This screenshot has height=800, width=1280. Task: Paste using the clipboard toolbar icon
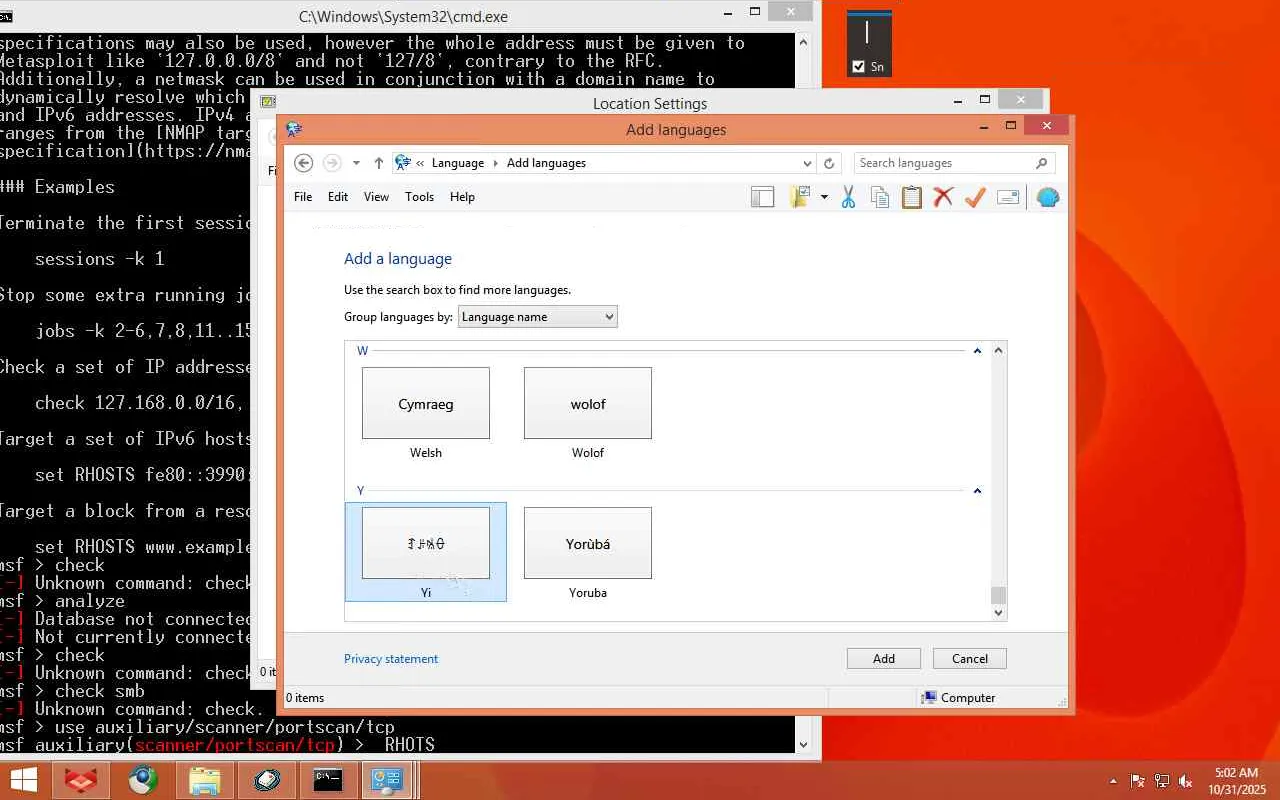pyautogui.click(x=911, y=197)
